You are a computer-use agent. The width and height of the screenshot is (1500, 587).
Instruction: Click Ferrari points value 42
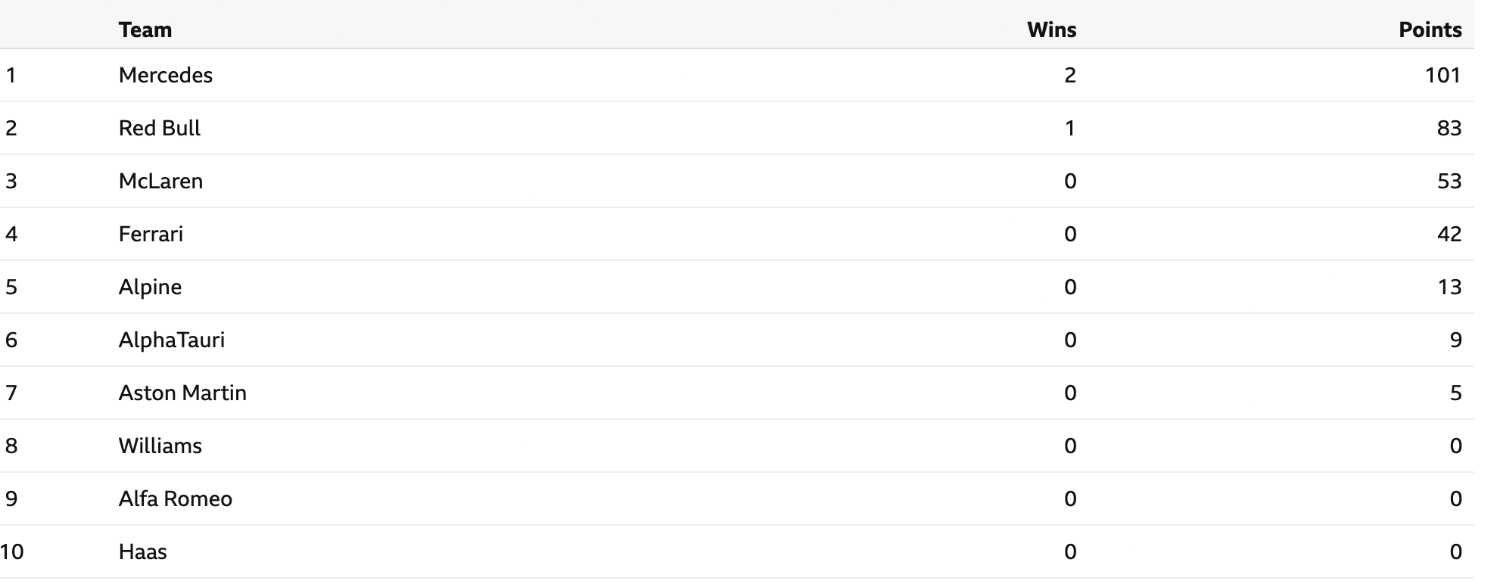[x=1450, y=234]
